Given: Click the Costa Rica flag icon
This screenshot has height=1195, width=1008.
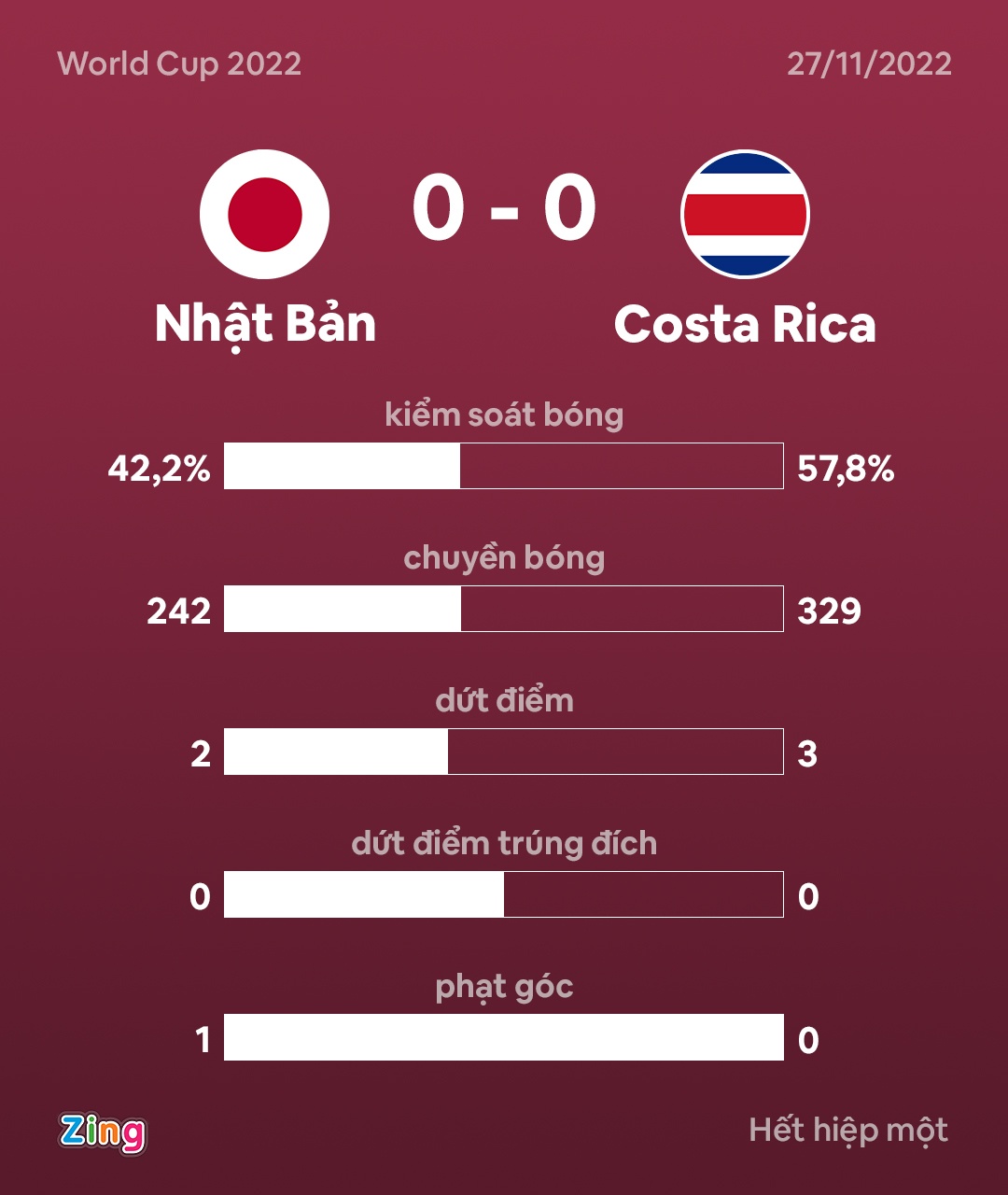Looking at the screenshot, I should (745, 214).
